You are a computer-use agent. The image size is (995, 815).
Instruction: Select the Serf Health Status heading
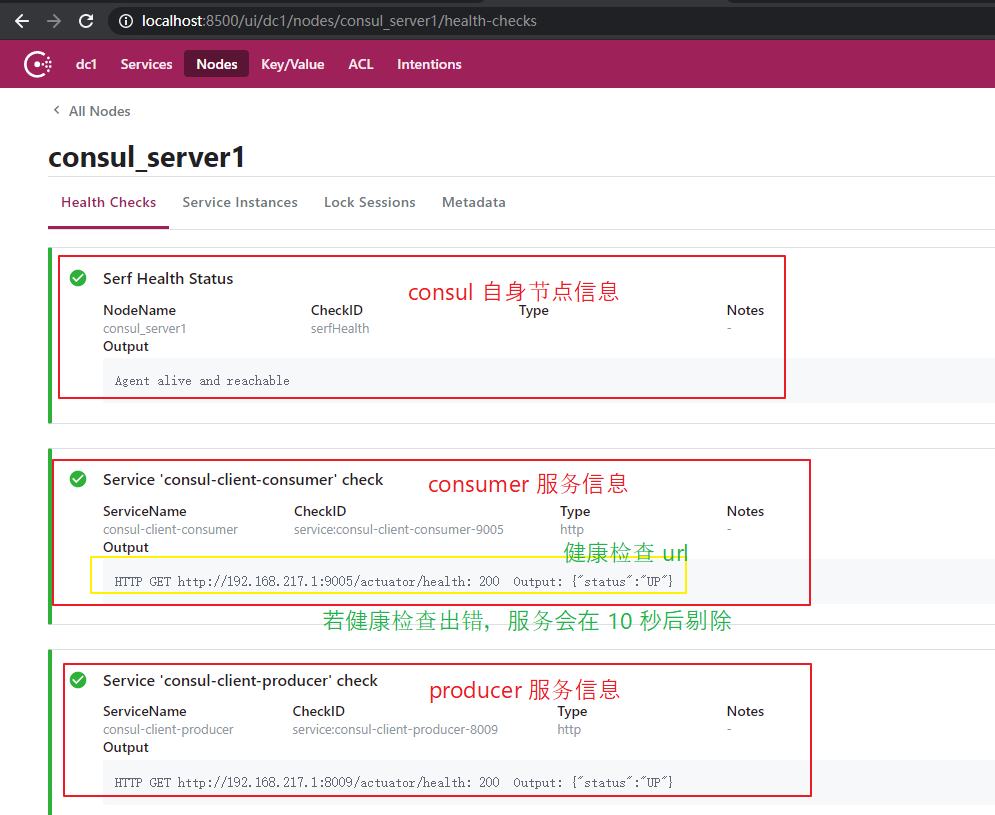168,279
